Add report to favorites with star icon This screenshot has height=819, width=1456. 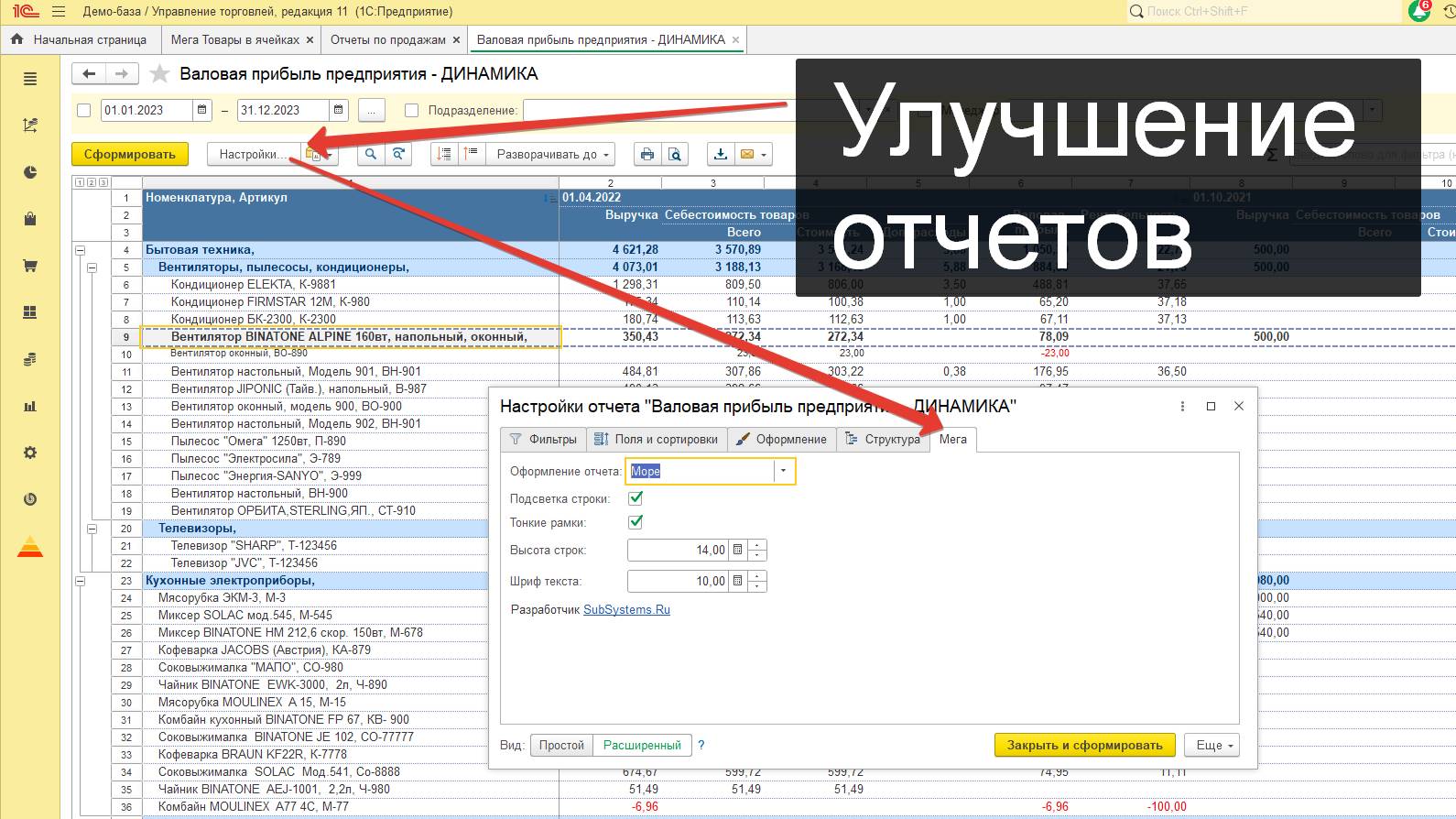[x=159, y=74]
